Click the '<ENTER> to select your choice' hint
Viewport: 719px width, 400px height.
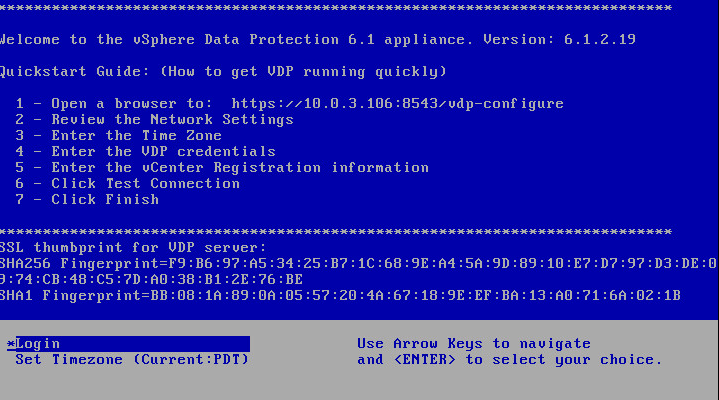tap(509, 360)
